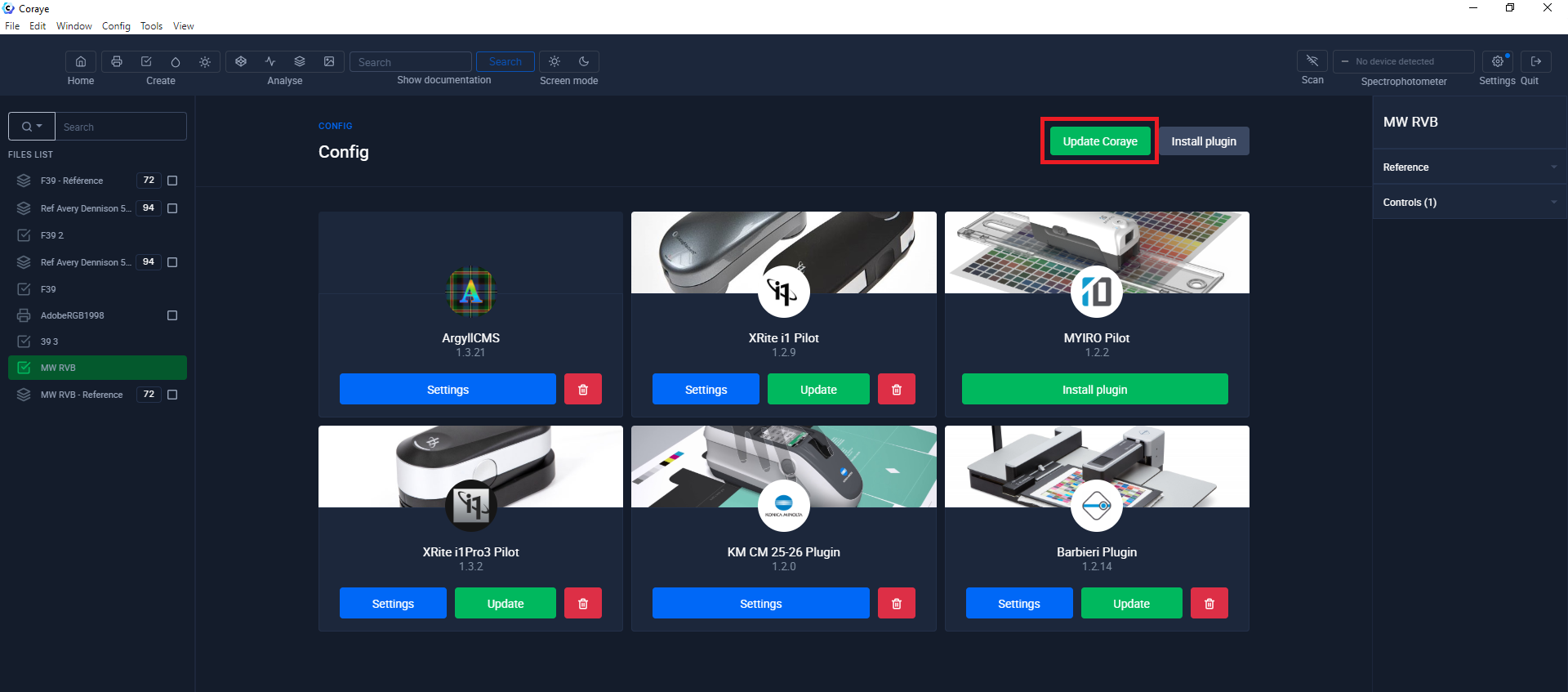Click the Quit exit-arrow icon
The width and height of the screenshot is (1568, 692).
coord(1536,61)
